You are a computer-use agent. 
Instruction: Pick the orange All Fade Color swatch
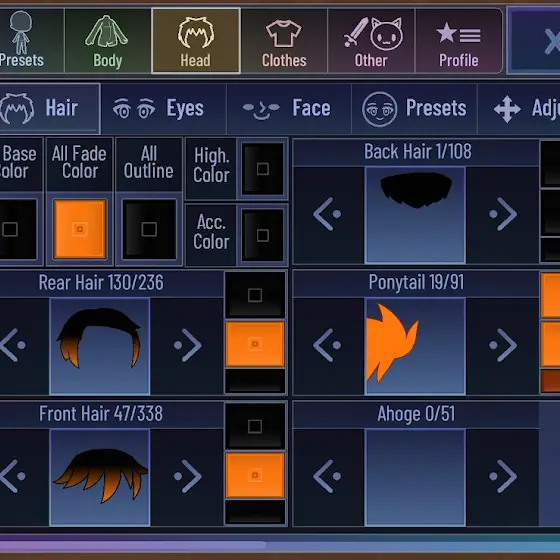(80, 229)
